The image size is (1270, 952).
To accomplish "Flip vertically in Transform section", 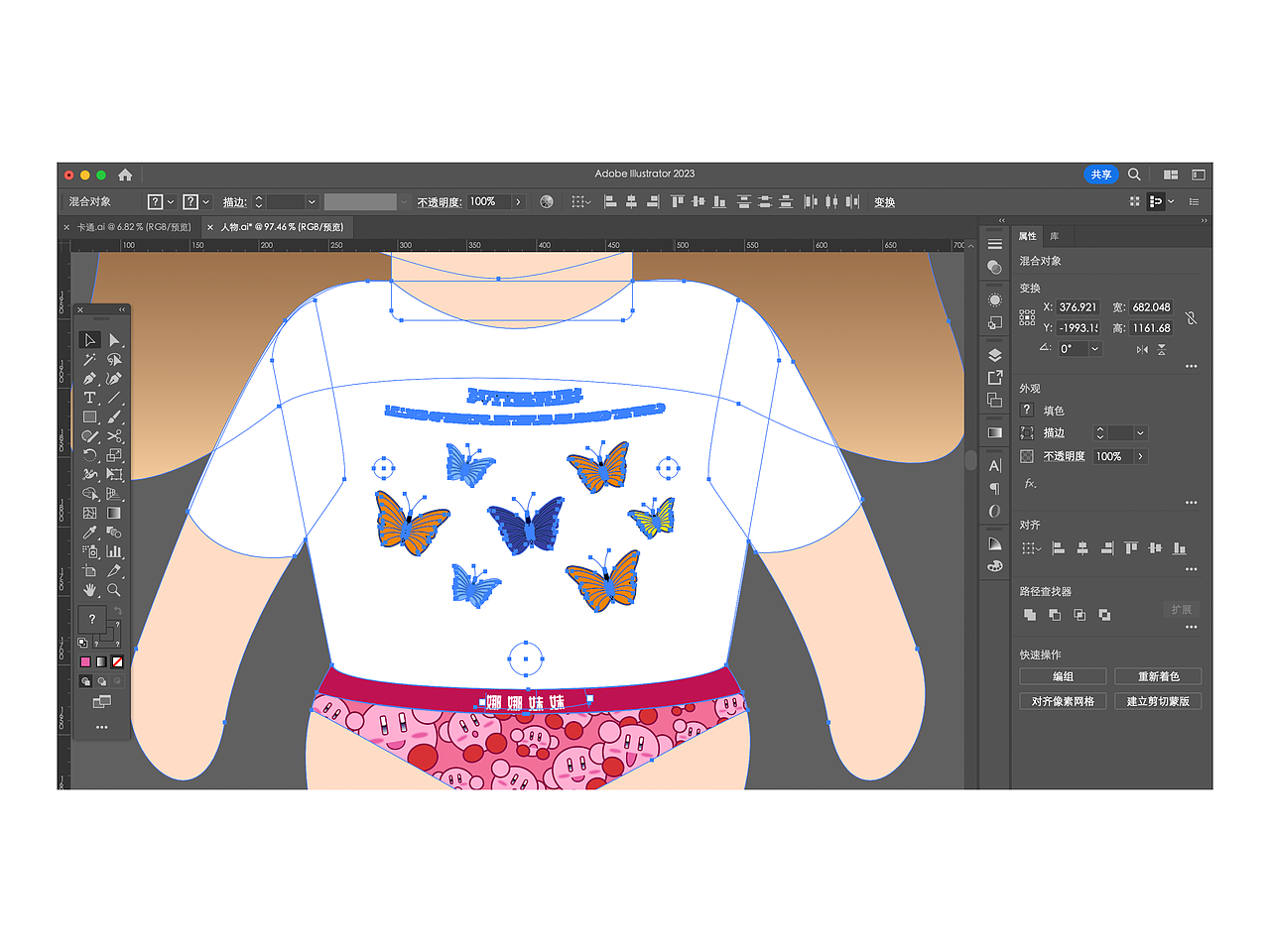I will pos(1162,349).
